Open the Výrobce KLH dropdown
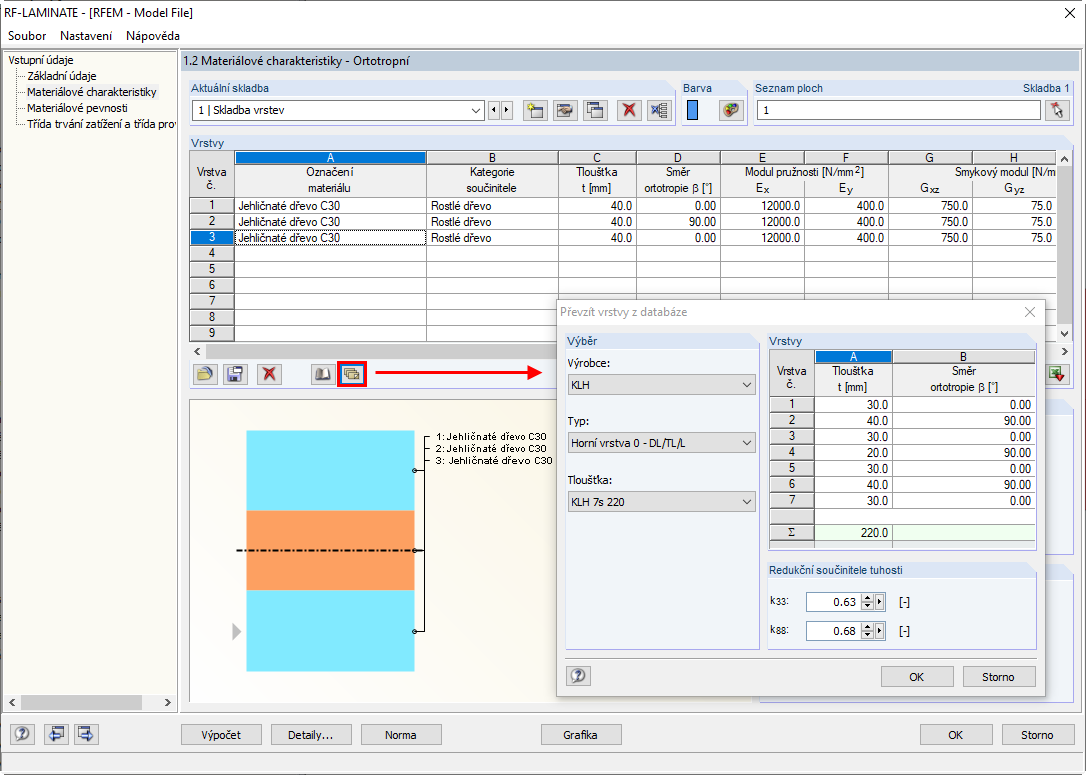This screenshot has width=1086, height=775. click(x=747, y=384)
